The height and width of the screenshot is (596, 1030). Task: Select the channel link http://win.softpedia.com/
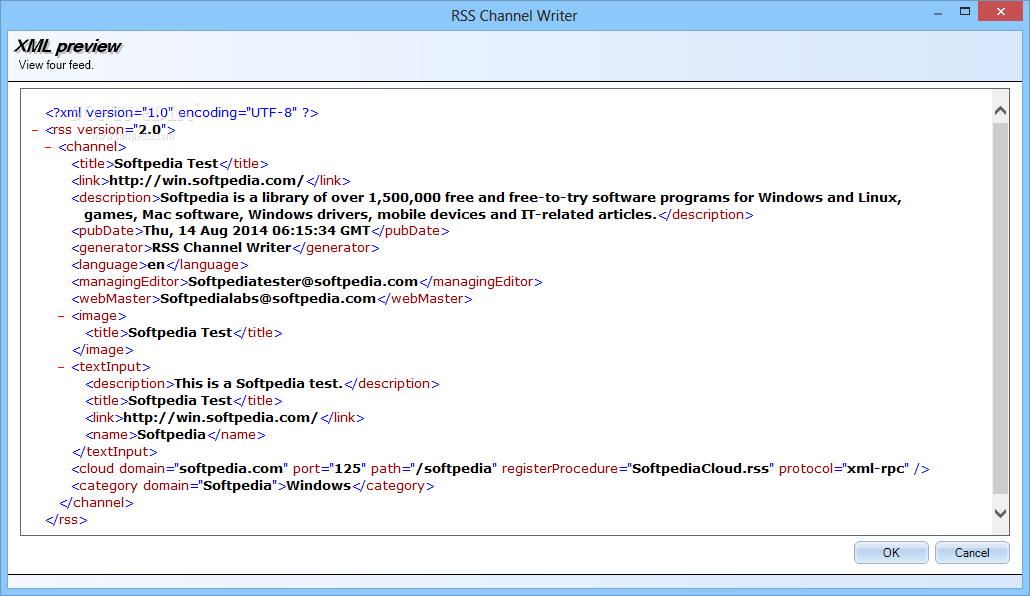[206, 181]
